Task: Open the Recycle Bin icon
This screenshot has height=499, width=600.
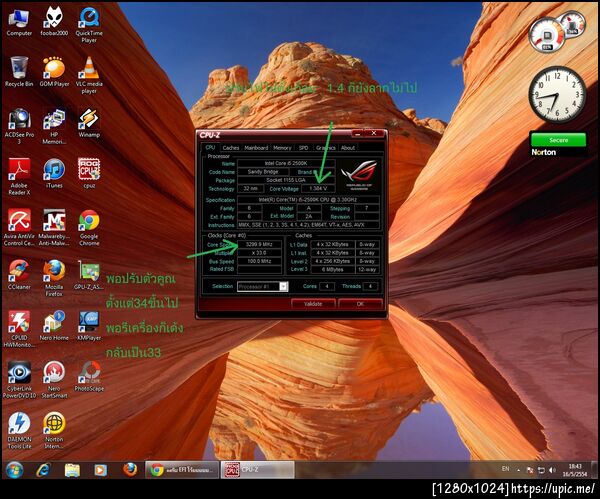Action: pyautogui.click(x=19, y=72)
